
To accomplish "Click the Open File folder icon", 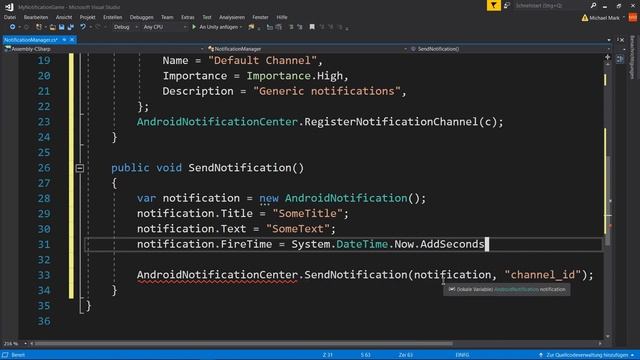I will click(x=52, y=27).
